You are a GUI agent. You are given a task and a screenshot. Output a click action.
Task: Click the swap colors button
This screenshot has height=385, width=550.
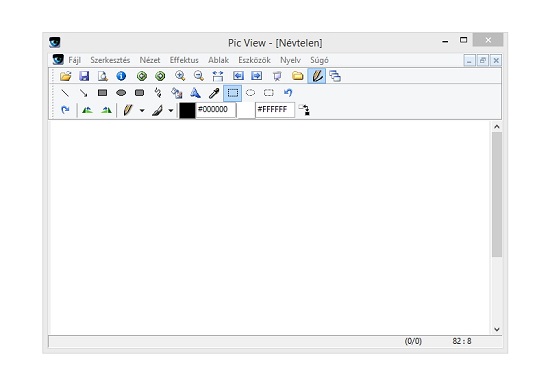point(304,110)
